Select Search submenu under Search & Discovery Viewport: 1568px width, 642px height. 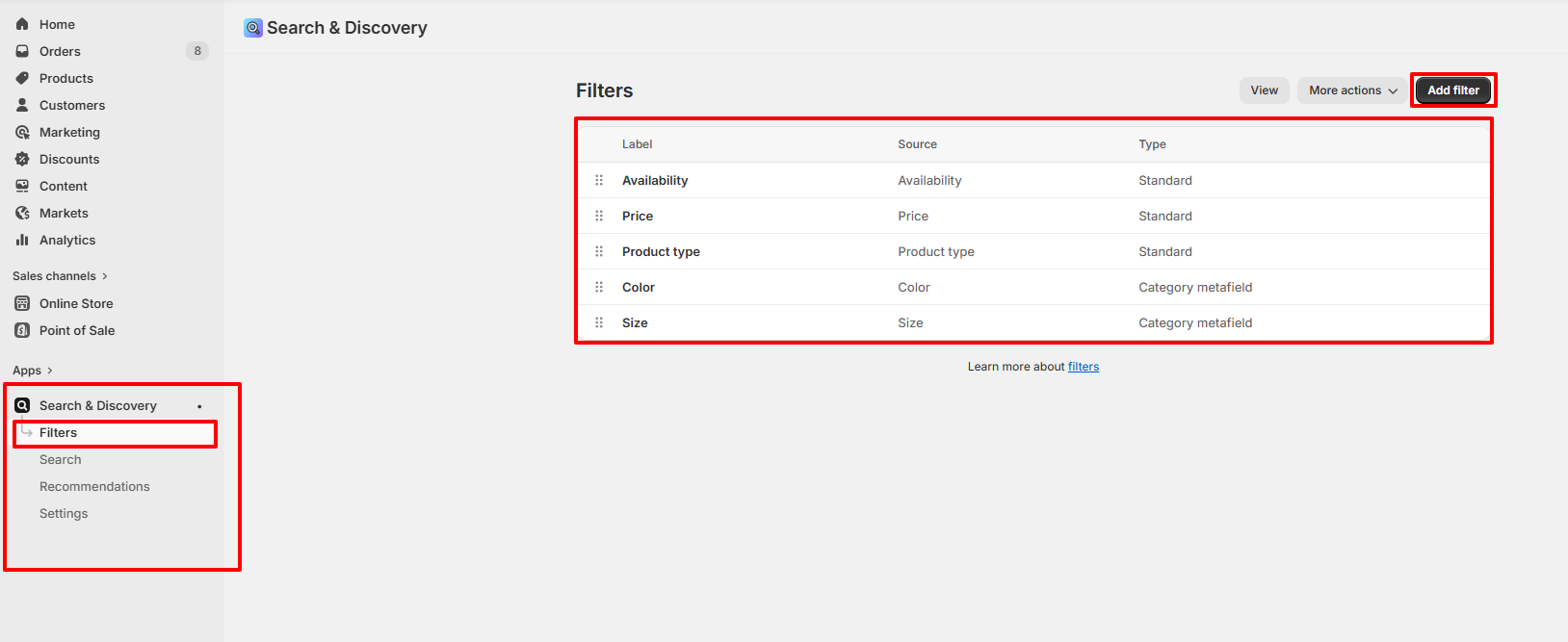coord(61,459)
